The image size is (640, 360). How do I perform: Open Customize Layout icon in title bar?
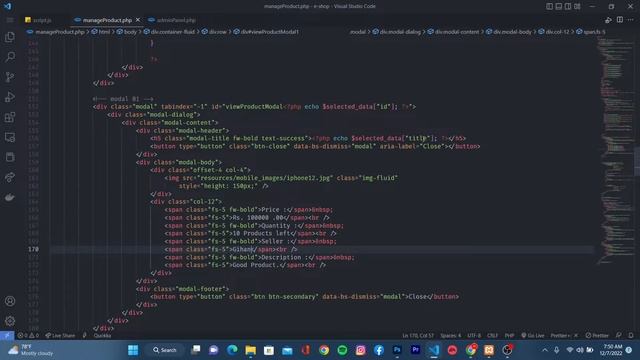(x=577, y=6)
